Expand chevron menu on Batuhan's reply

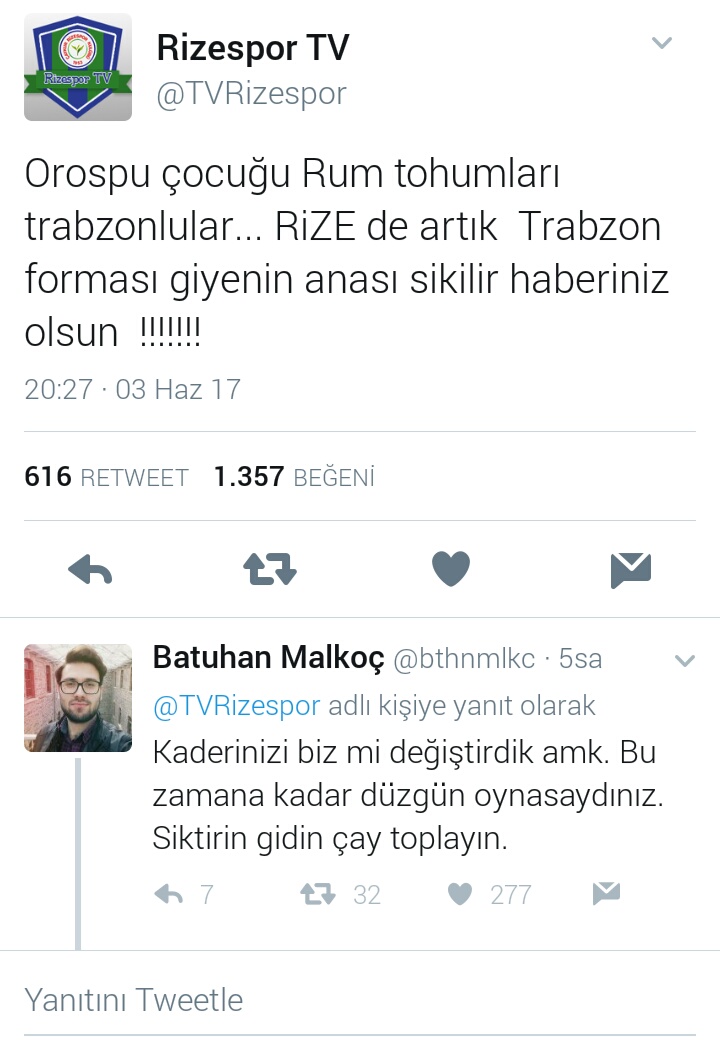685,660
